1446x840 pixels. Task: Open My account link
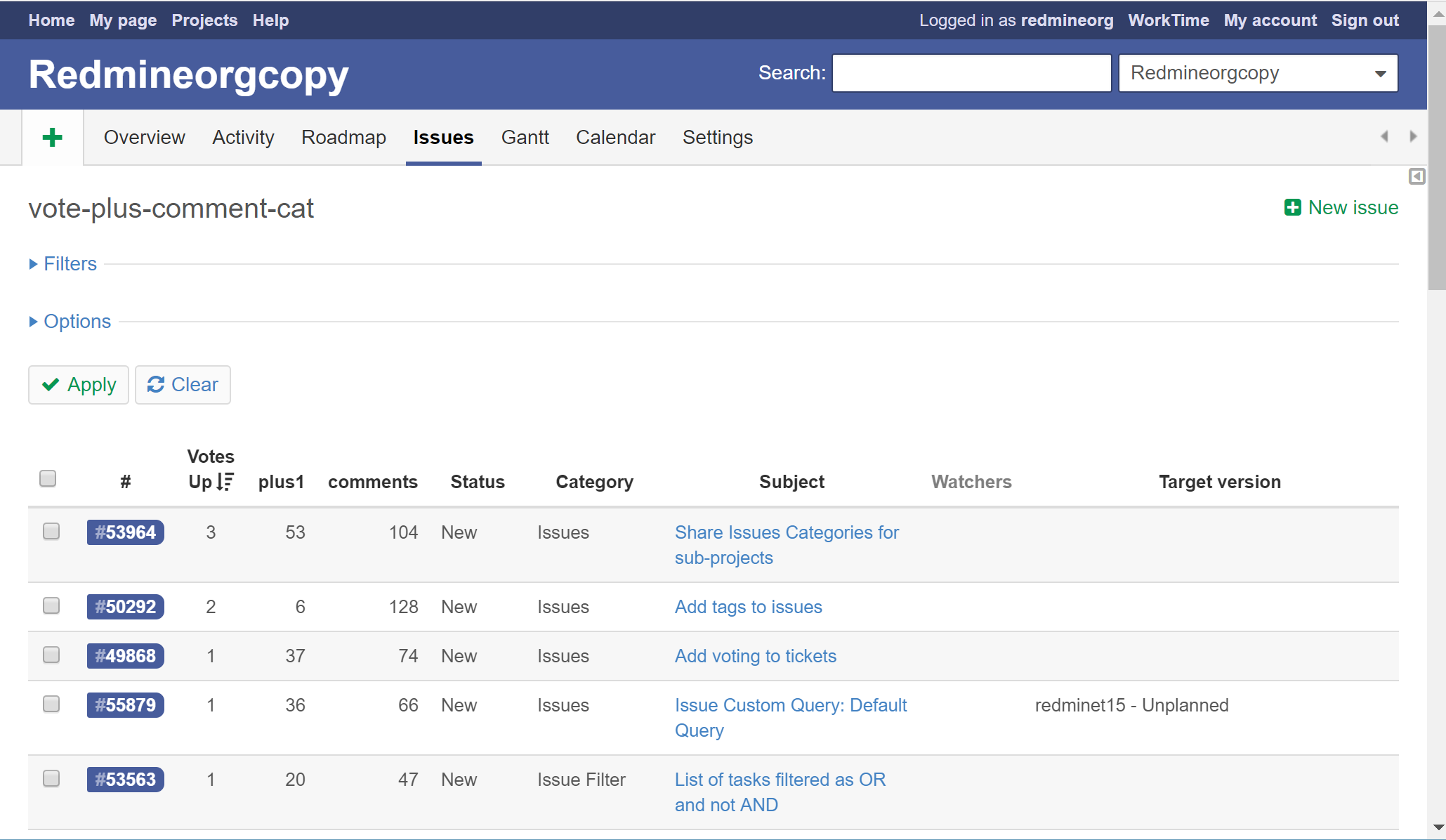[x=1270, y=20]
